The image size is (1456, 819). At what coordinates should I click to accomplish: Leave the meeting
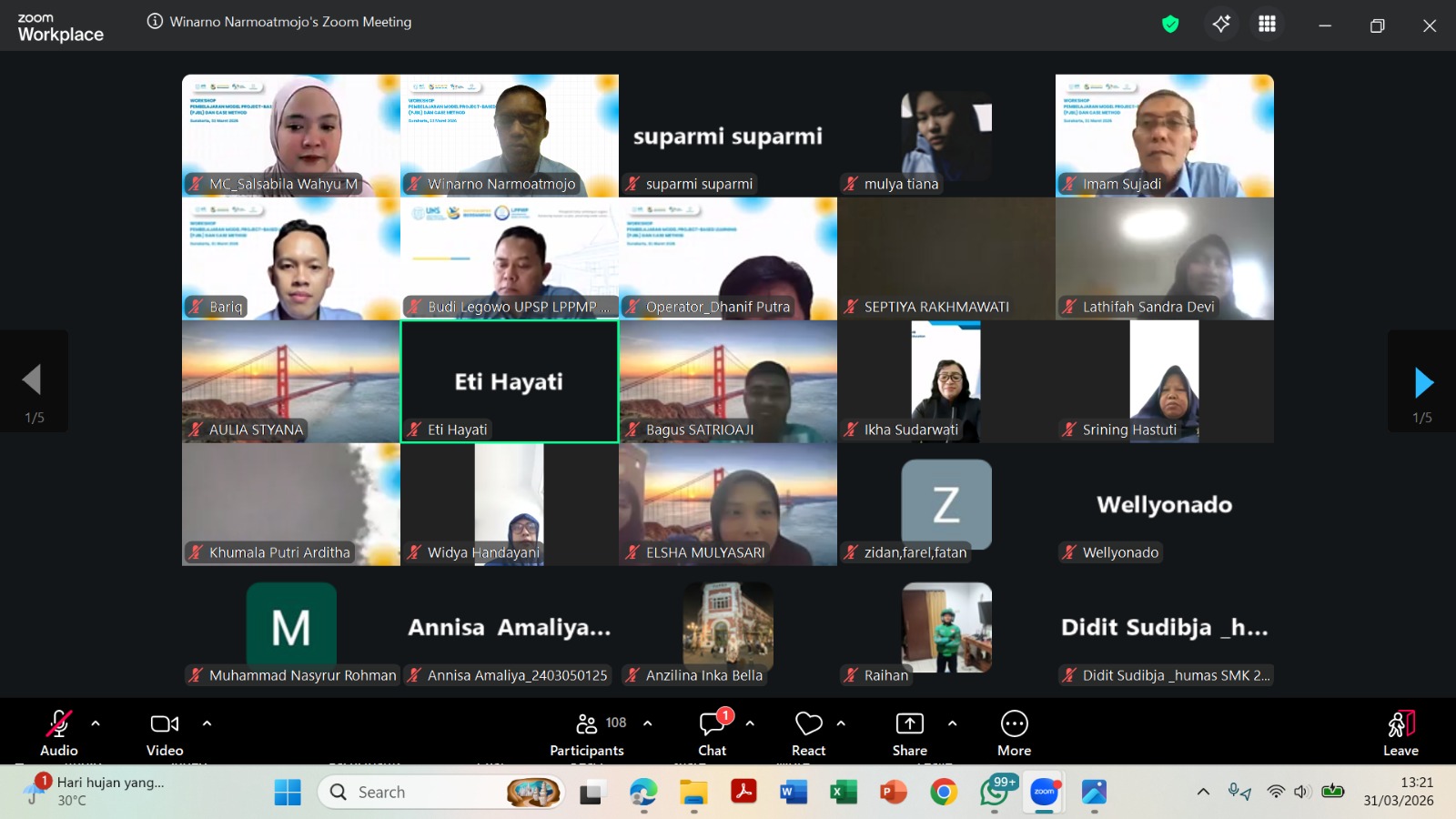coord(1400,732)
